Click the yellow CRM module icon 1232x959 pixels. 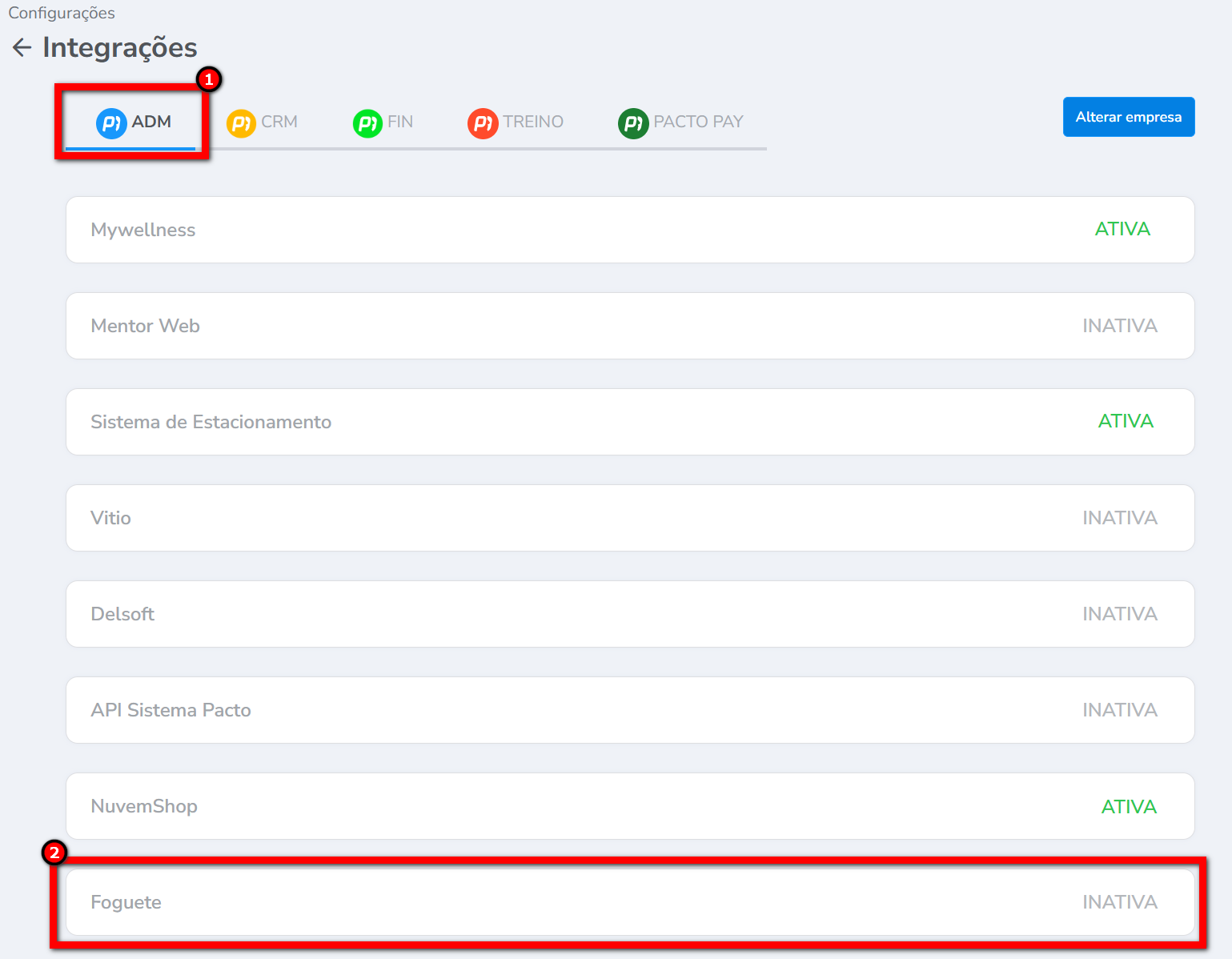coord(241,123)
